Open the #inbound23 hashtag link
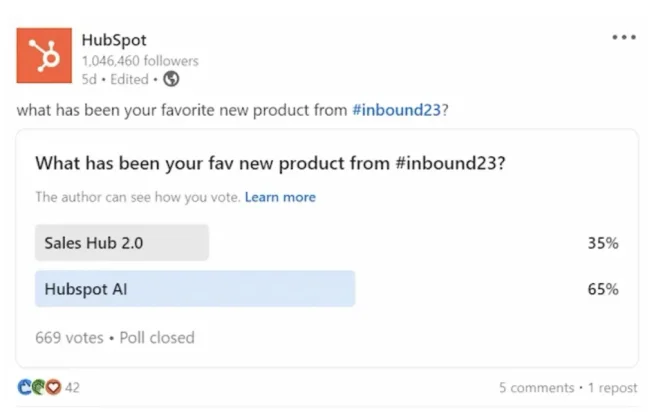 point(396,110)
